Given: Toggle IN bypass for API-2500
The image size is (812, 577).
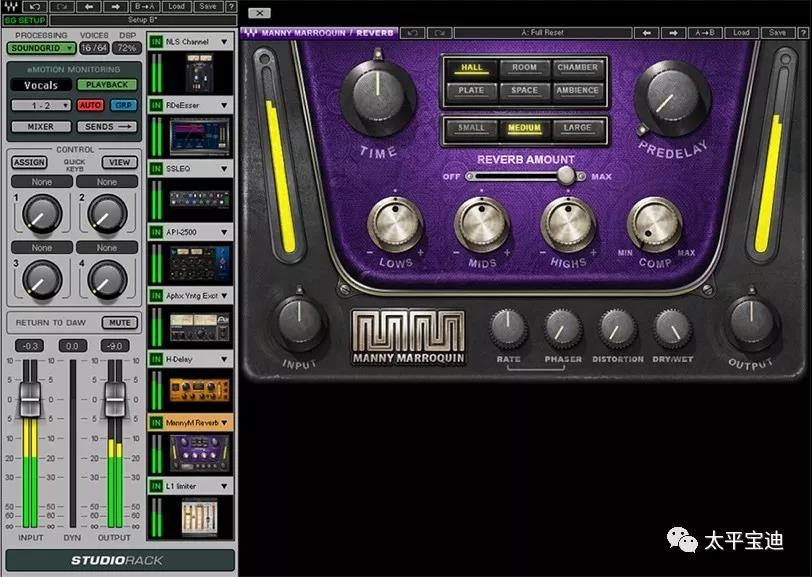Looking at the screenshot, I should pos(156,232).
